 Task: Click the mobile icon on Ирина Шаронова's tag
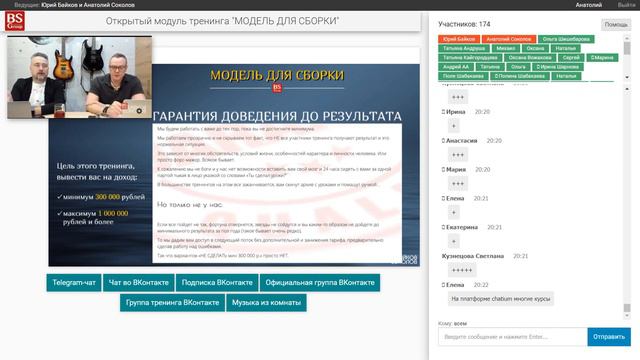538,67
